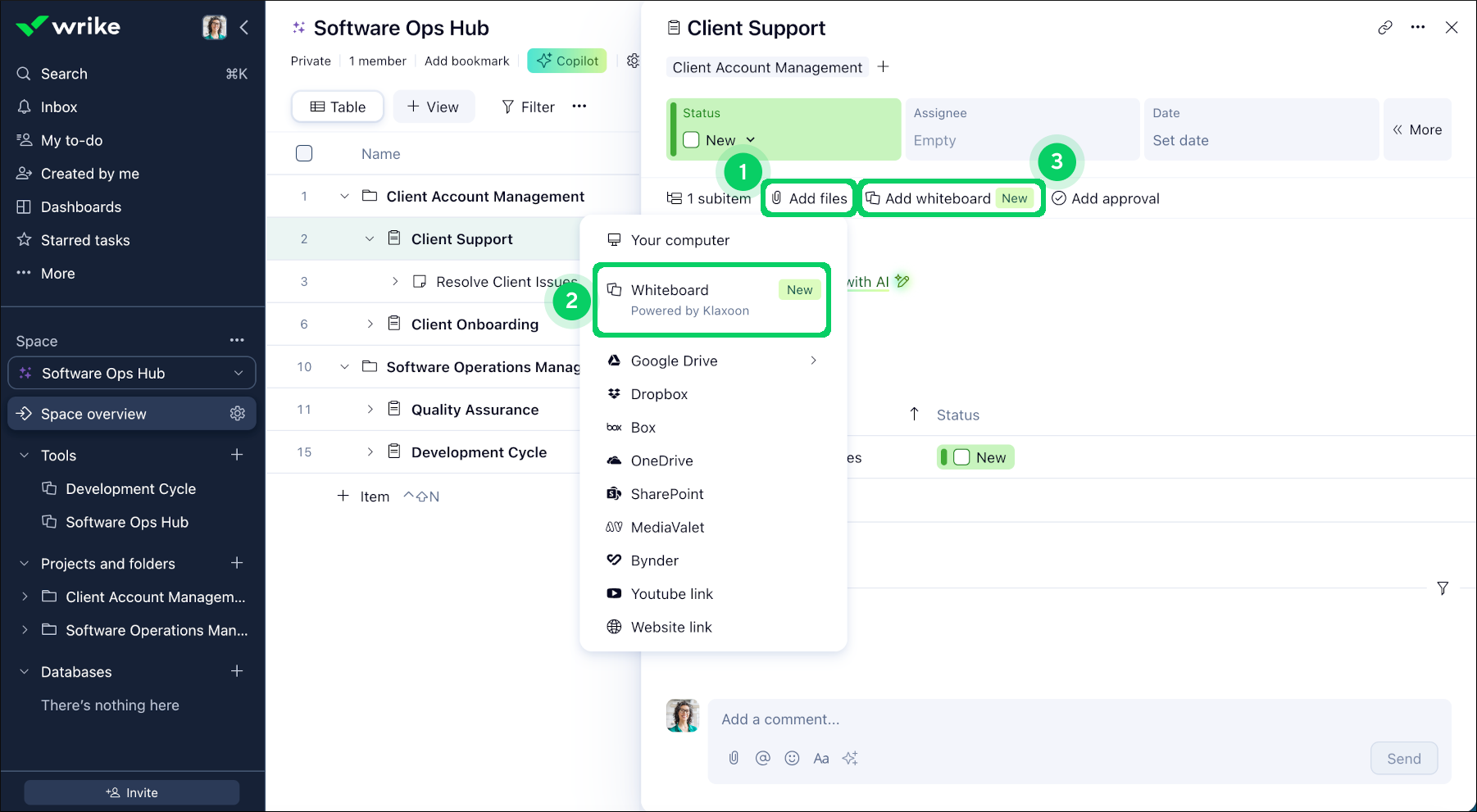This screenshot has width=1477, height=812.
Task: Collapse the Client Account Management folder row
Action: (344, 197)
